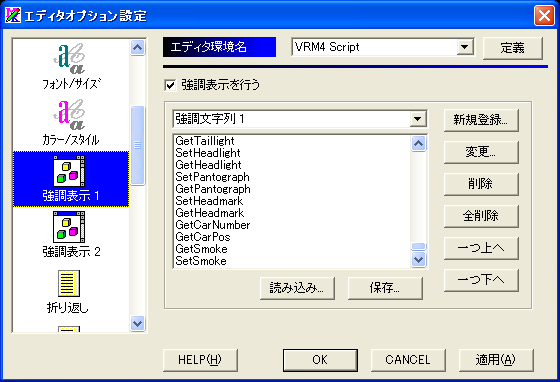Move item up with 一つ上へ
560x382 pixels.
tap(481, 248)
